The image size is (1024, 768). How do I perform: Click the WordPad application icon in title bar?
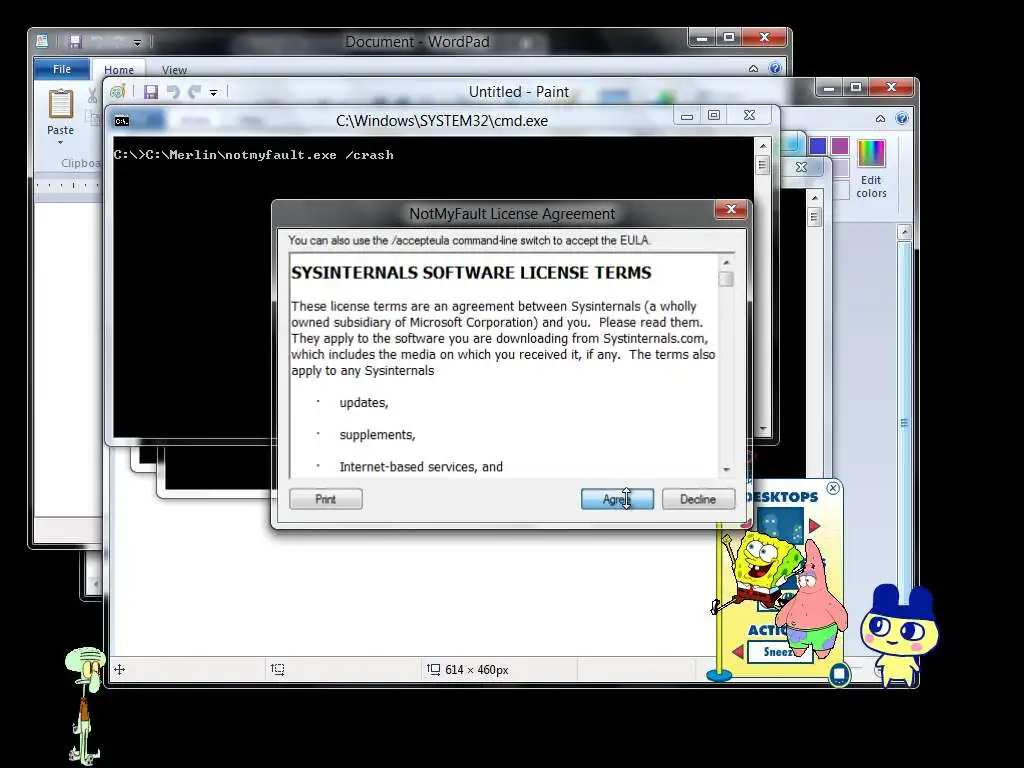(x=42, y=42)
